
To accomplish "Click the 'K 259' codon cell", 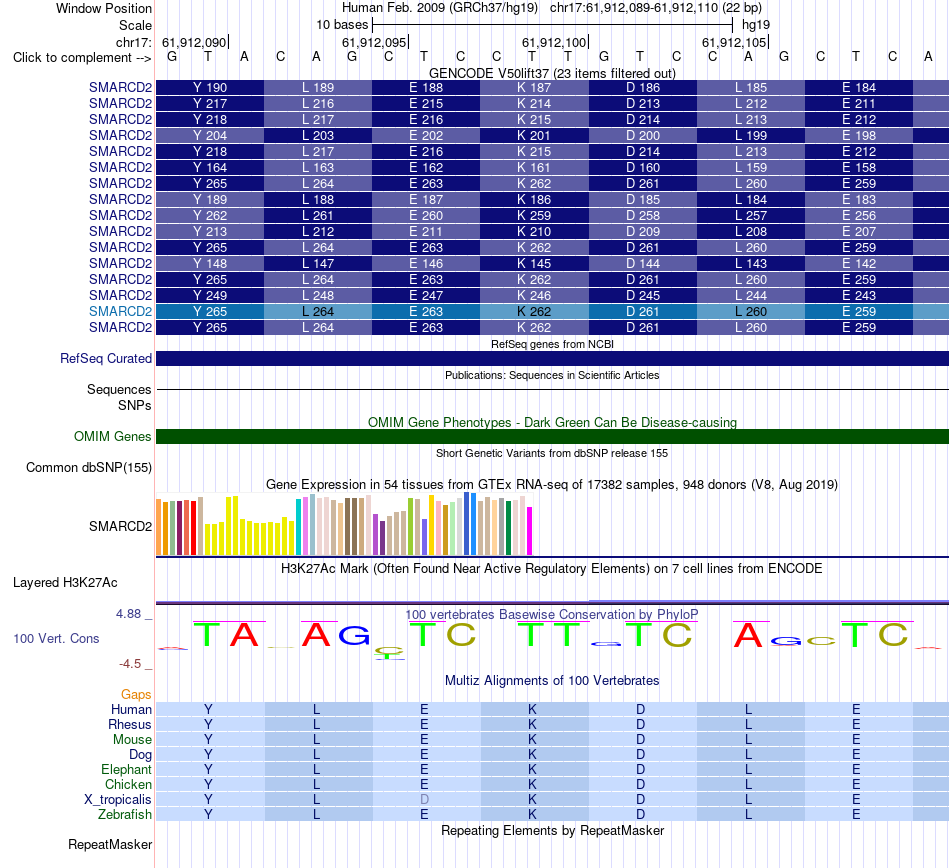I will (534, 215).
